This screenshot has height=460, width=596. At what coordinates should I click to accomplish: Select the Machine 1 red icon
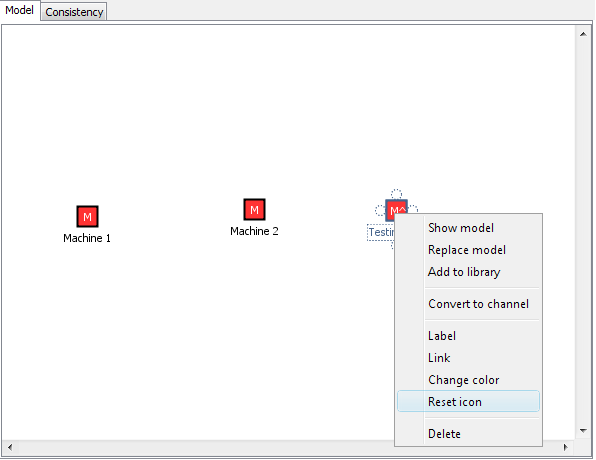click(x=87, y=217)
